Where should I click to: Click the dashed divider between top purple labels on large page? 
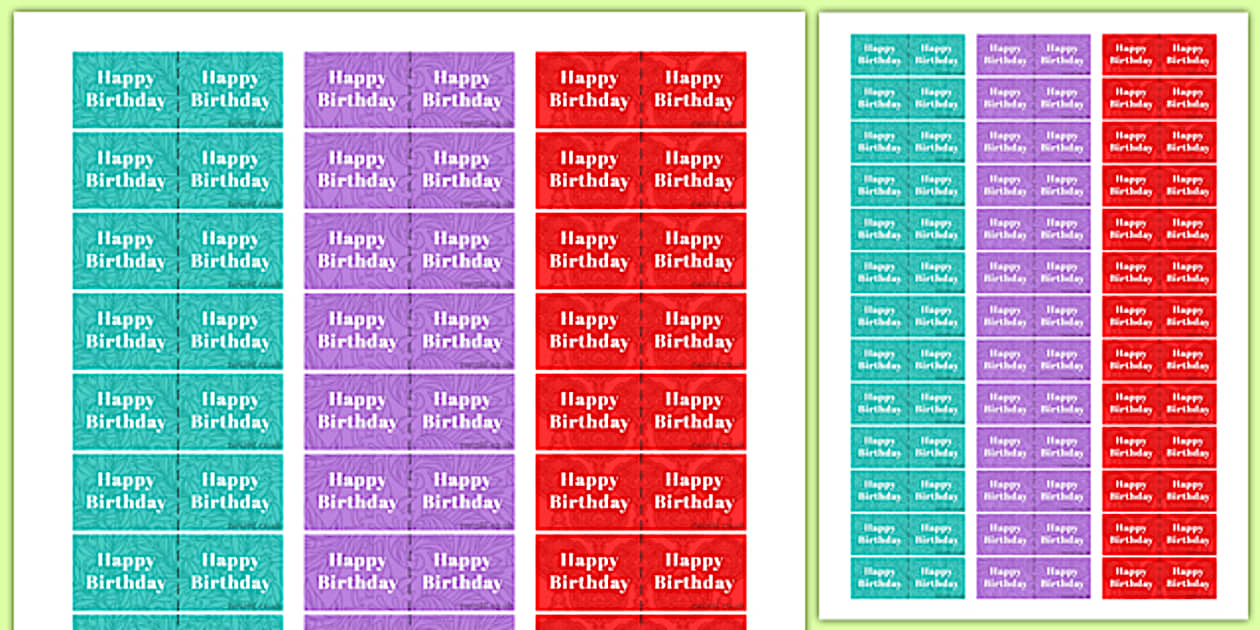coord(410,89)
